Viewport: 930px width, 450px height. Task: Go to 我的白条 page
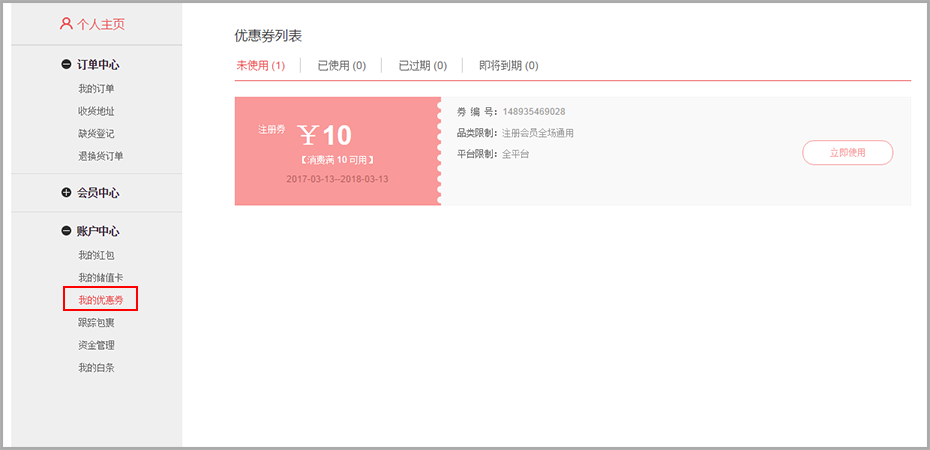96,367
